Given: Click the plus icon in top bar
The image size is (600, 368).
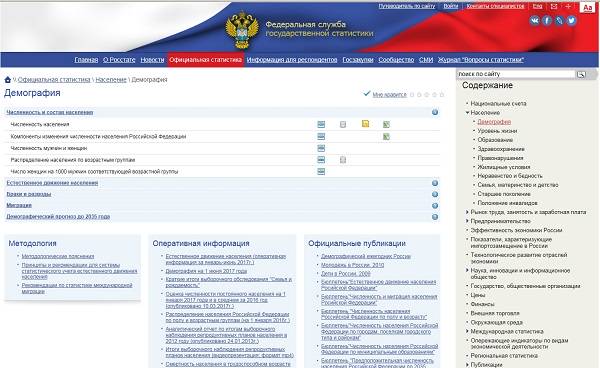Looking at the screenshot, I should (568, 7).
